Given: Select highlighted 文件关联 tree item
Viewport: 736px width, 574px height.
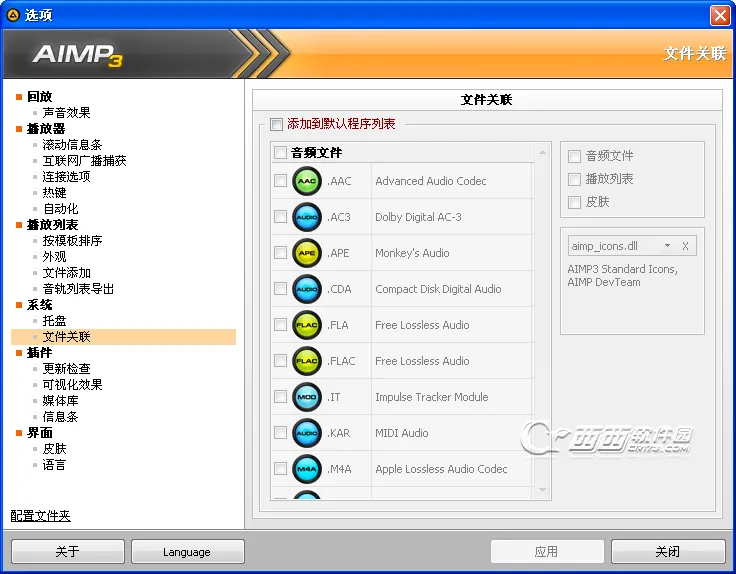Looking at the screenshot, I should pyautogui.click(x=123, y=337).
